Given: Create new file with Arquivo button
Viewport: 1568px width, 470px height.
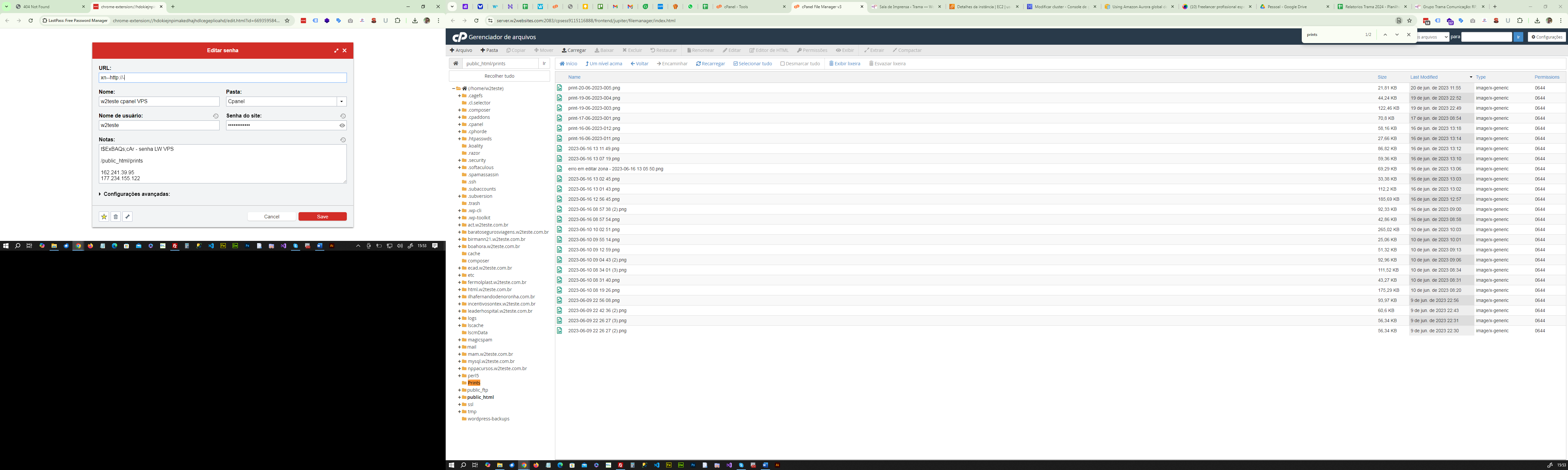Looking at the screenshot, I should point(461,51).
